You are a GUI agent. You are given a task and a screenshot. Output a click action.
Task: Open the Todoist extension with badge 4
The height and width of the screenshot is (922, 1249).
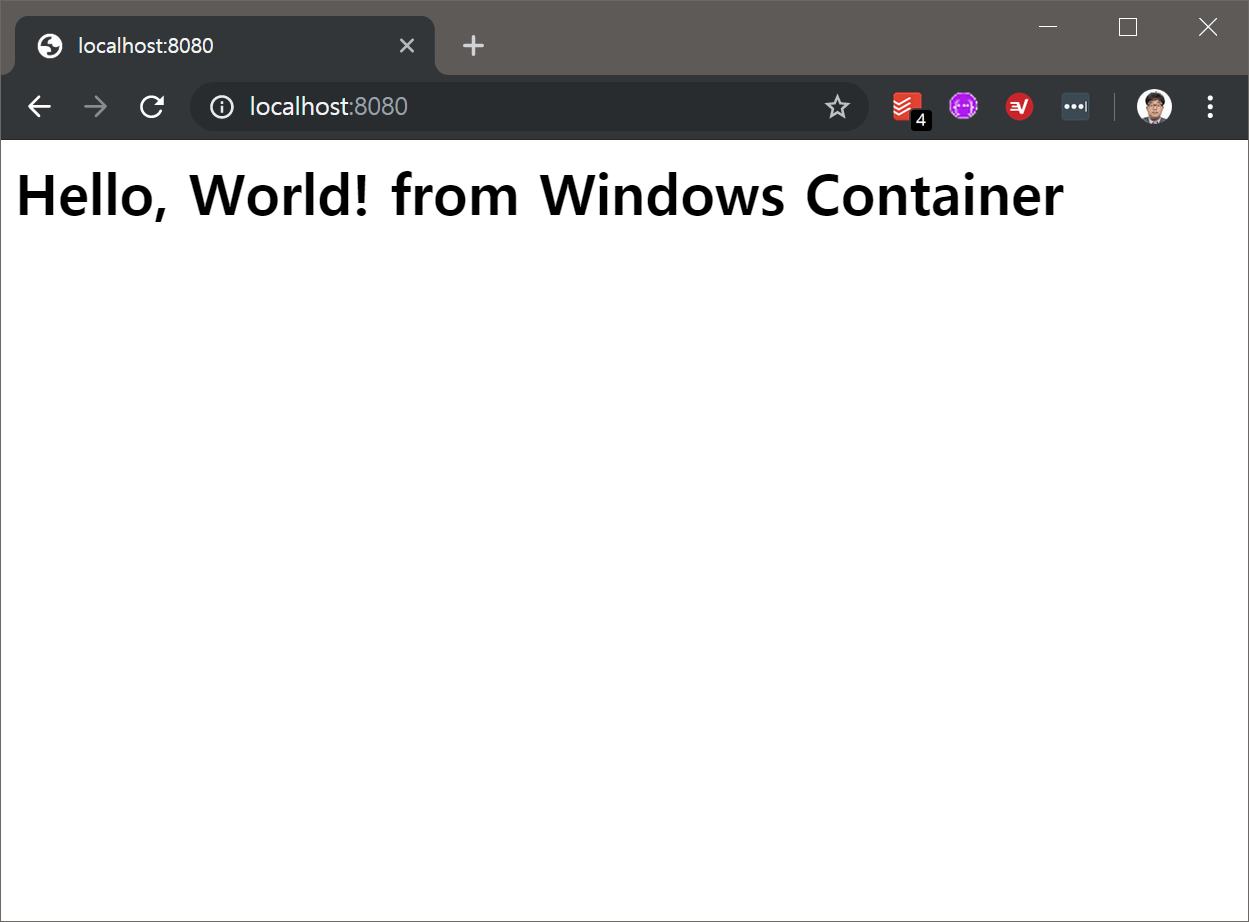coord(909,108)
